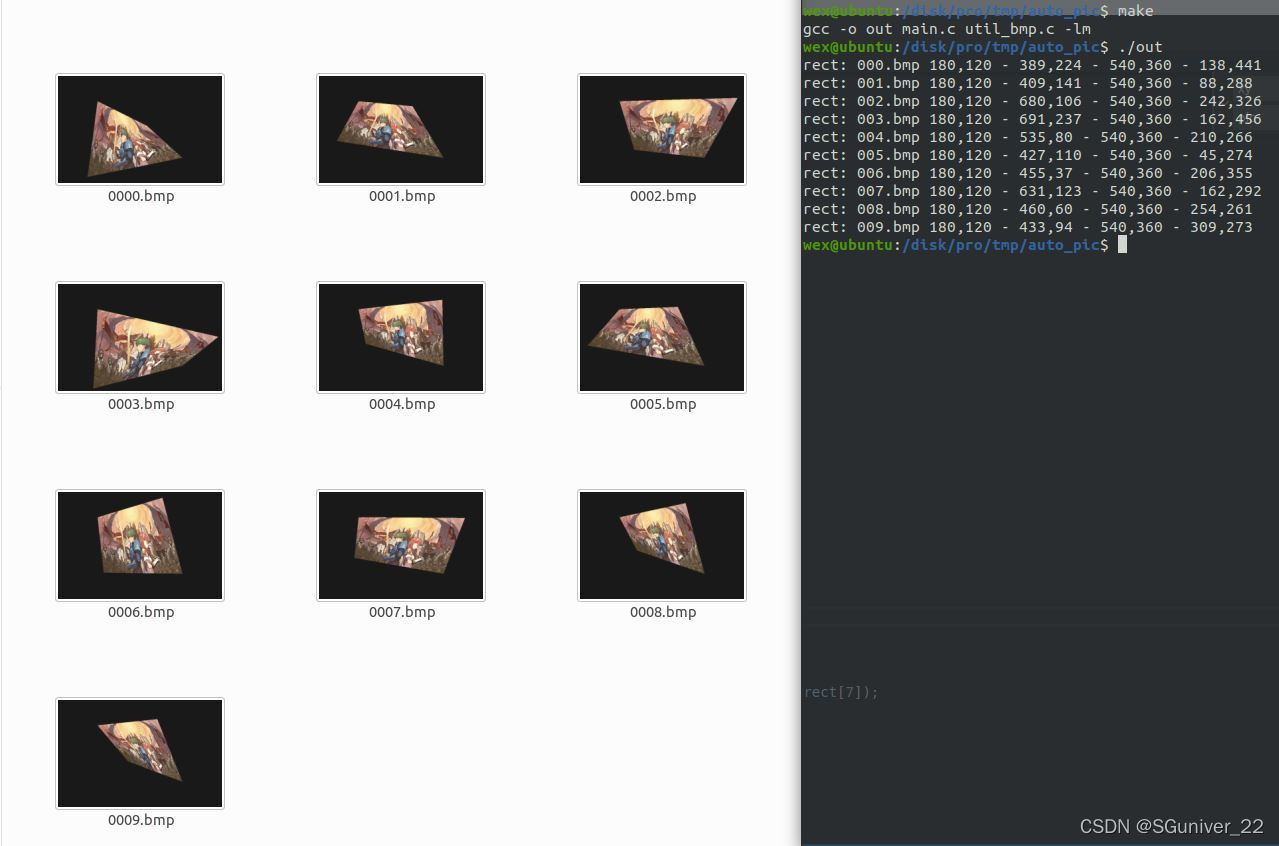Image resolution: width=1279 pixels, height=846 pixels.
Task: Click terminal output line for rect 002.bmp
Action: click(x=1032, y=101)
